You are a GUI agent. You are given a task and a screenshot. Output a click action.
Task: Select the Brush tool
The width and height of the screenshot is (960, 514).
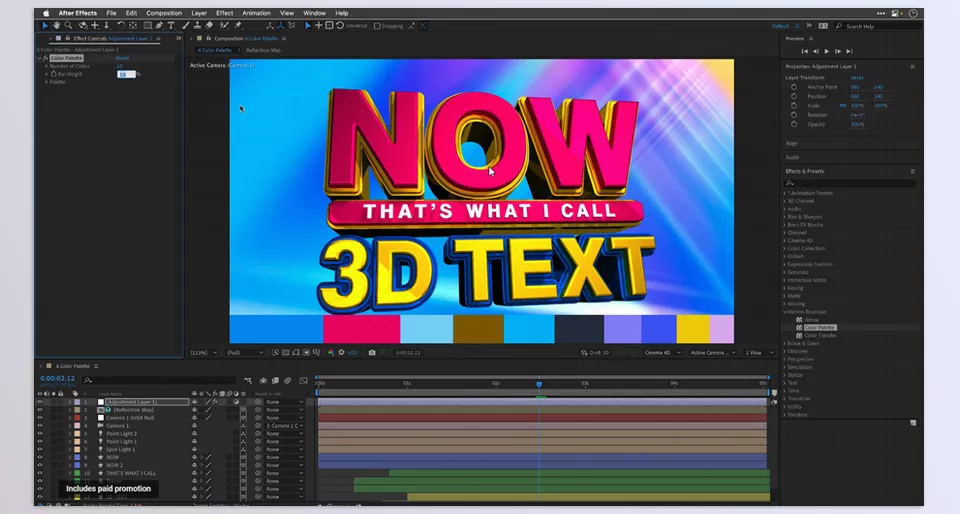pyautogui.click(x=186, y=26)
